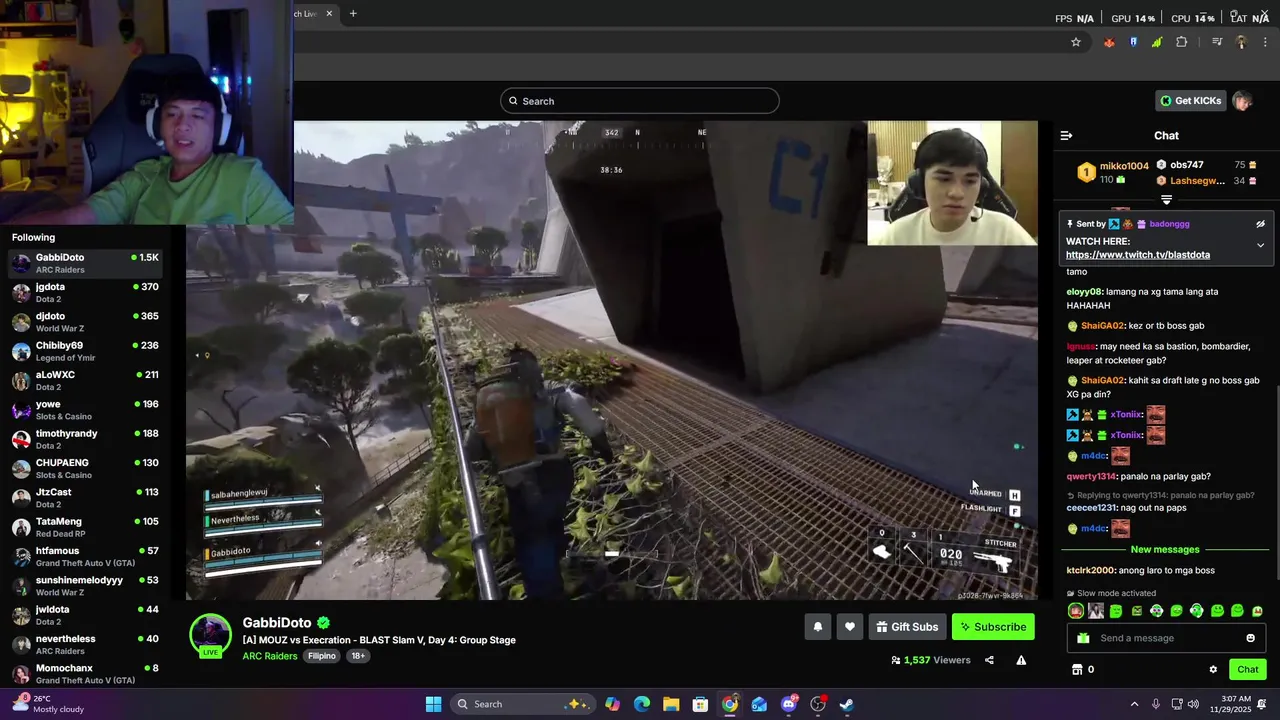
Task: Open the chat settings gear icon
Action: [x=1213, y=670]
